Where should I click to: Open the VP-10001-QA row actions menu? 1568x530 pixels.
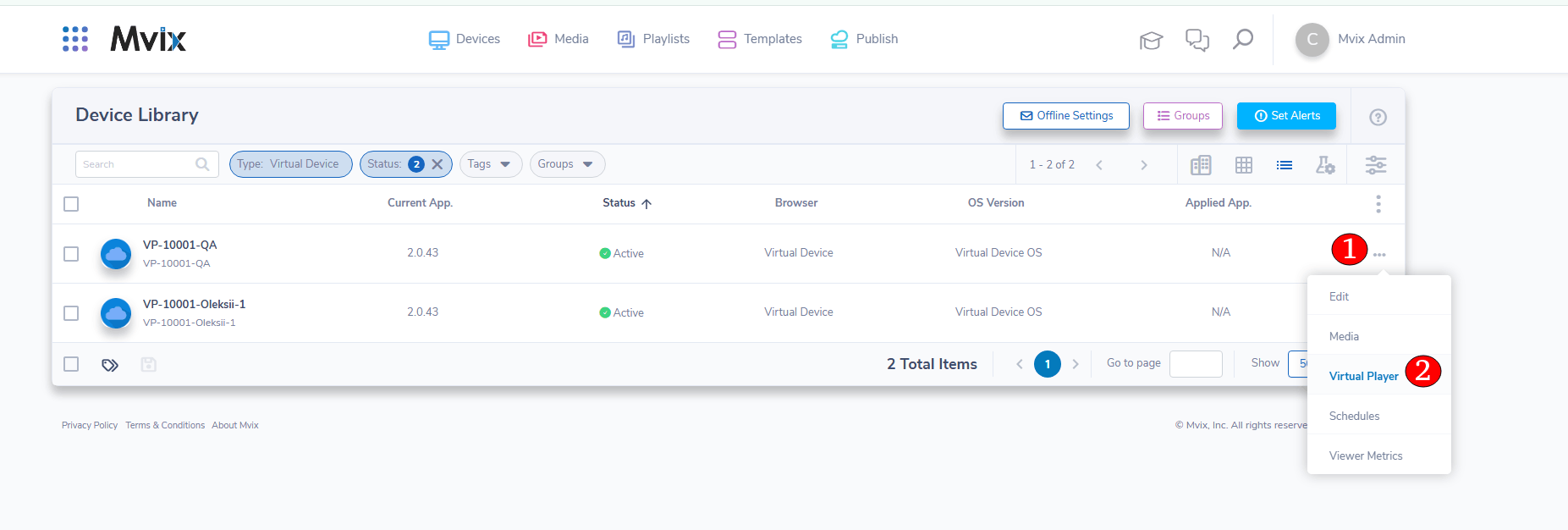pos(1379,255)
